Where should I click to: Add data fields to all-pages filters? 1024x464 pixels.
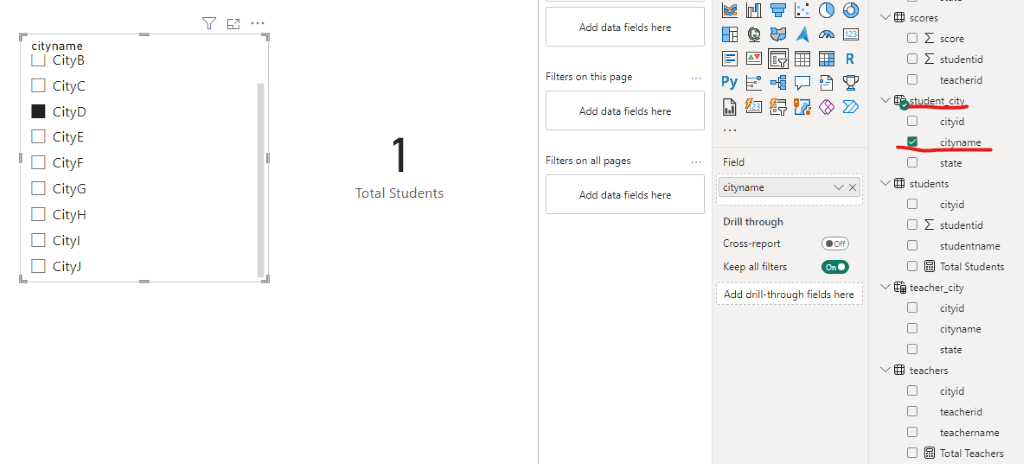click(x=625, y=195)
